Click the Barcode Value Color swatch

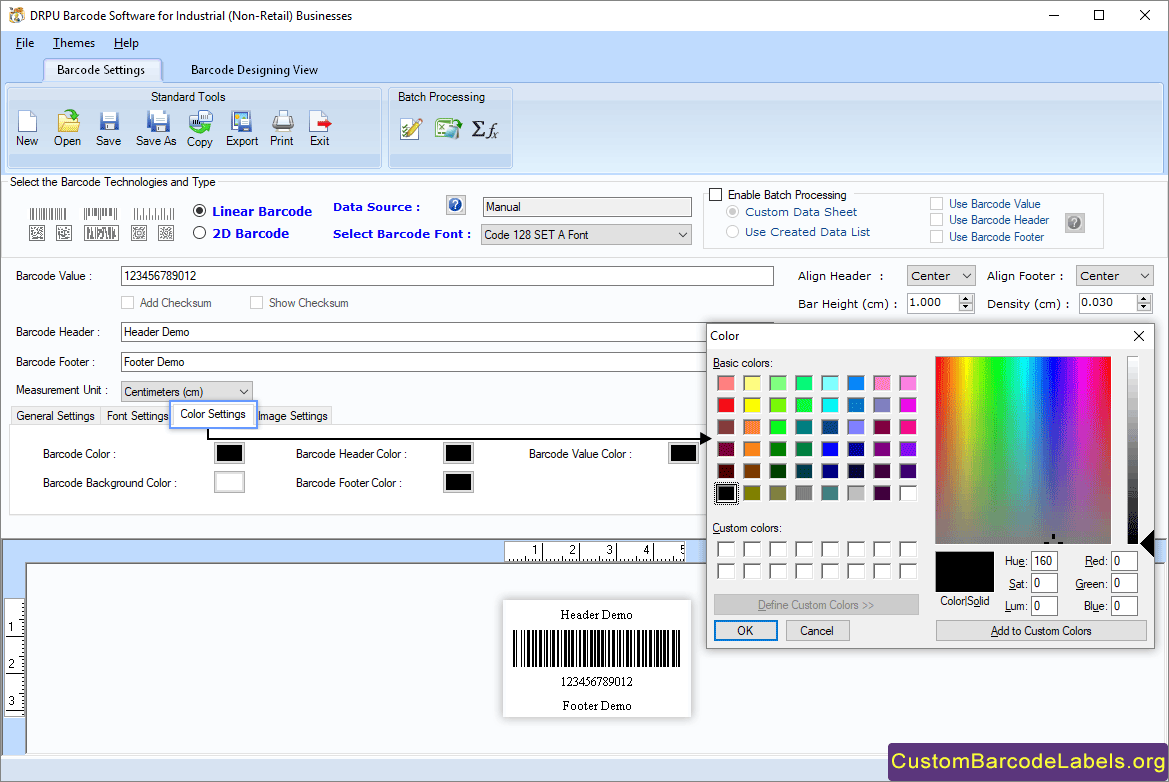click(x=683, y=453)
